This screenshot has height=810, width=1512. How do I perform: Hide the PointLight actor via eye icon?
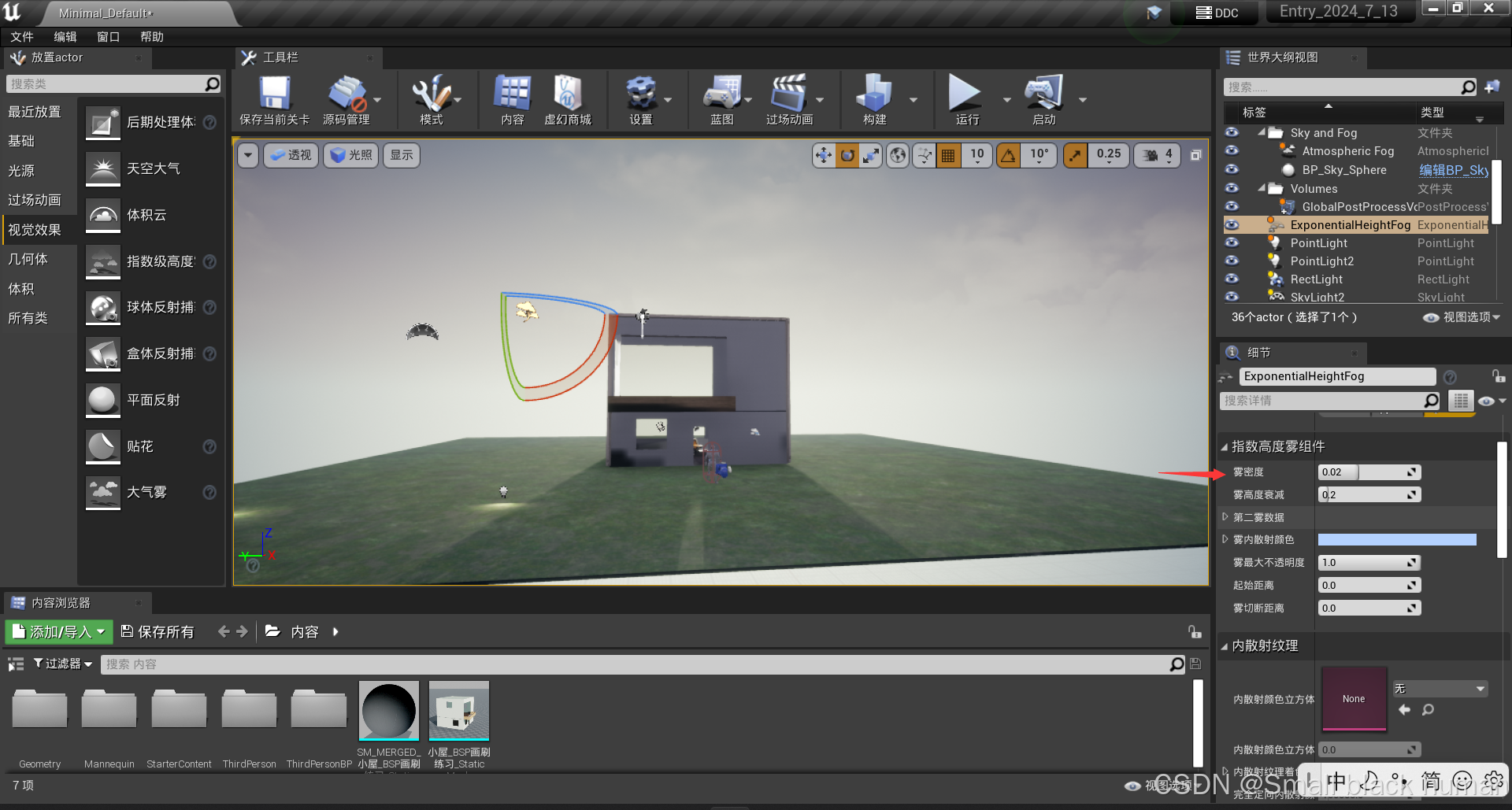[1232, 243]
